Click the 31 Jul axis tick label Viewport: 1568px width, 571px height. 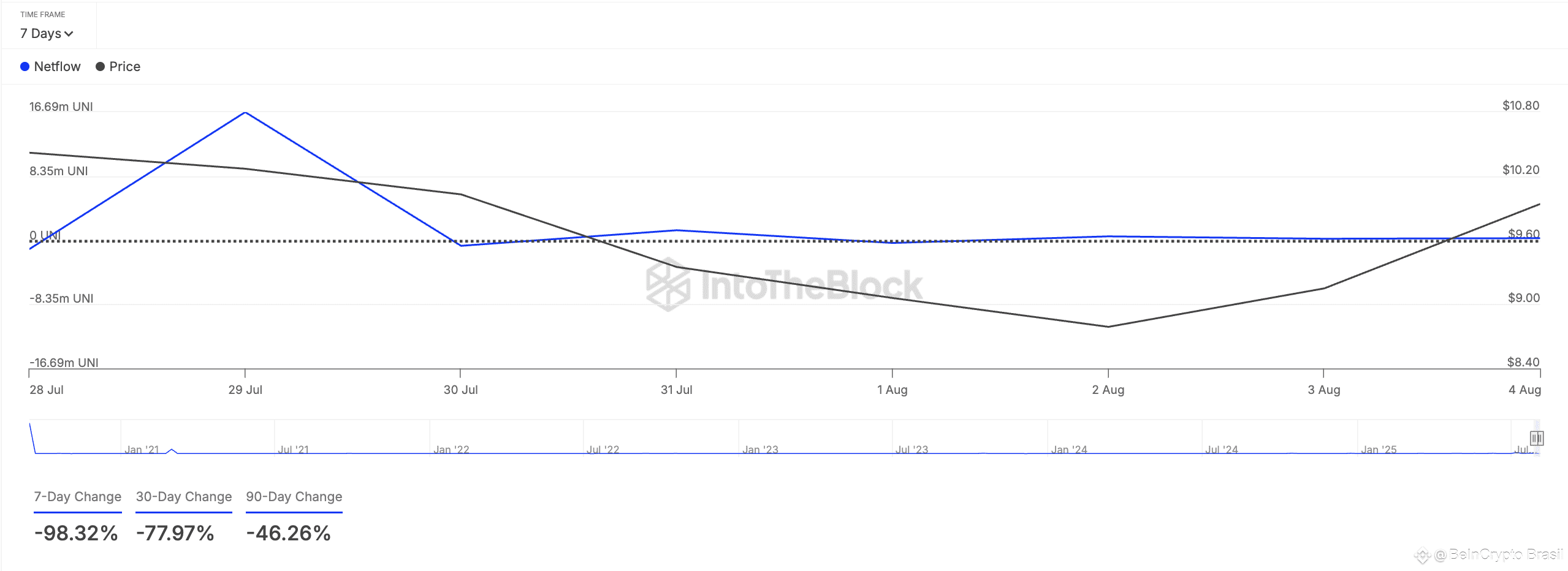click(677, 390)
